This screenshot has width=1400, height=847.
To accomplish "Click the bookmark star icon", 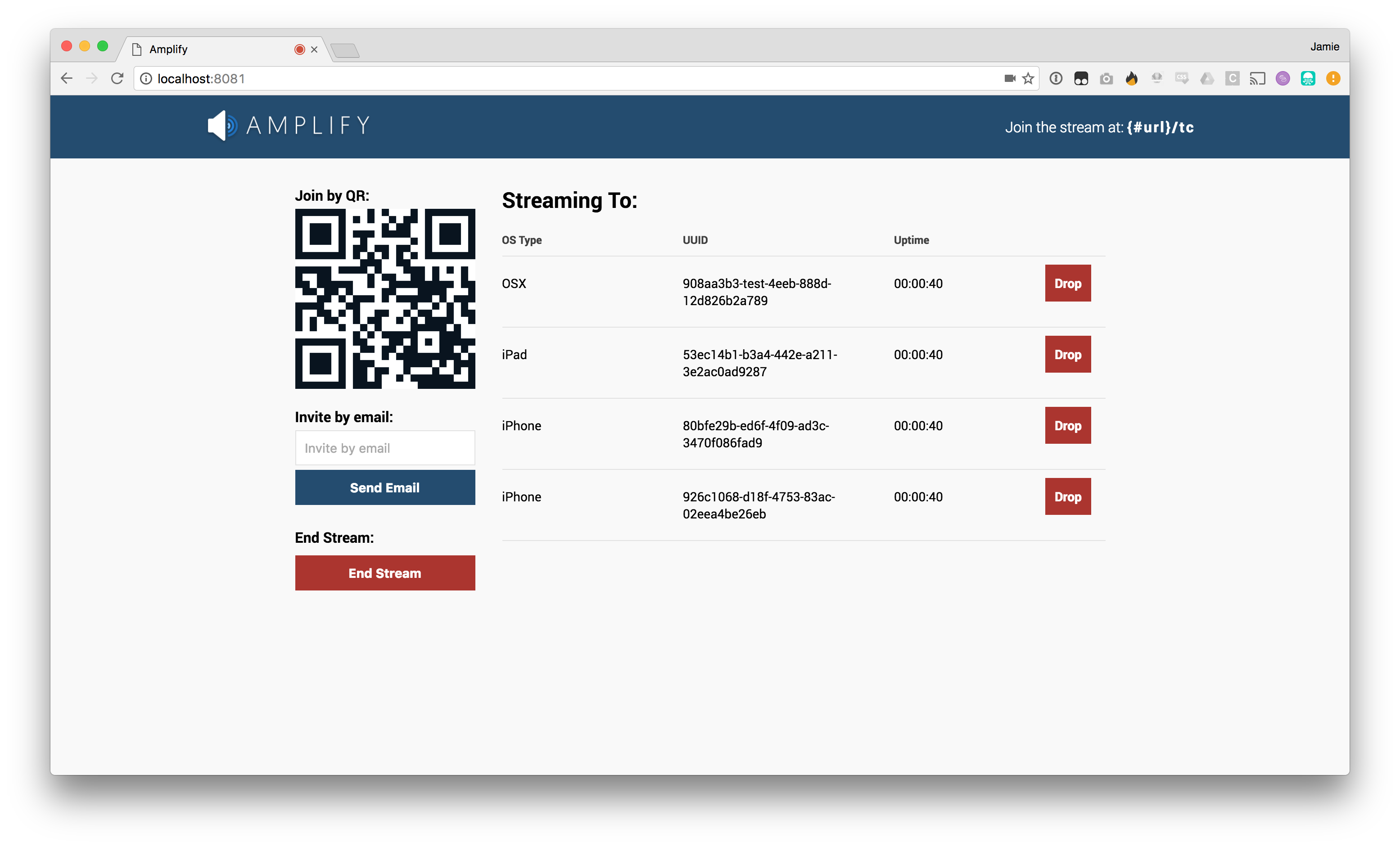I will 1028,78.
